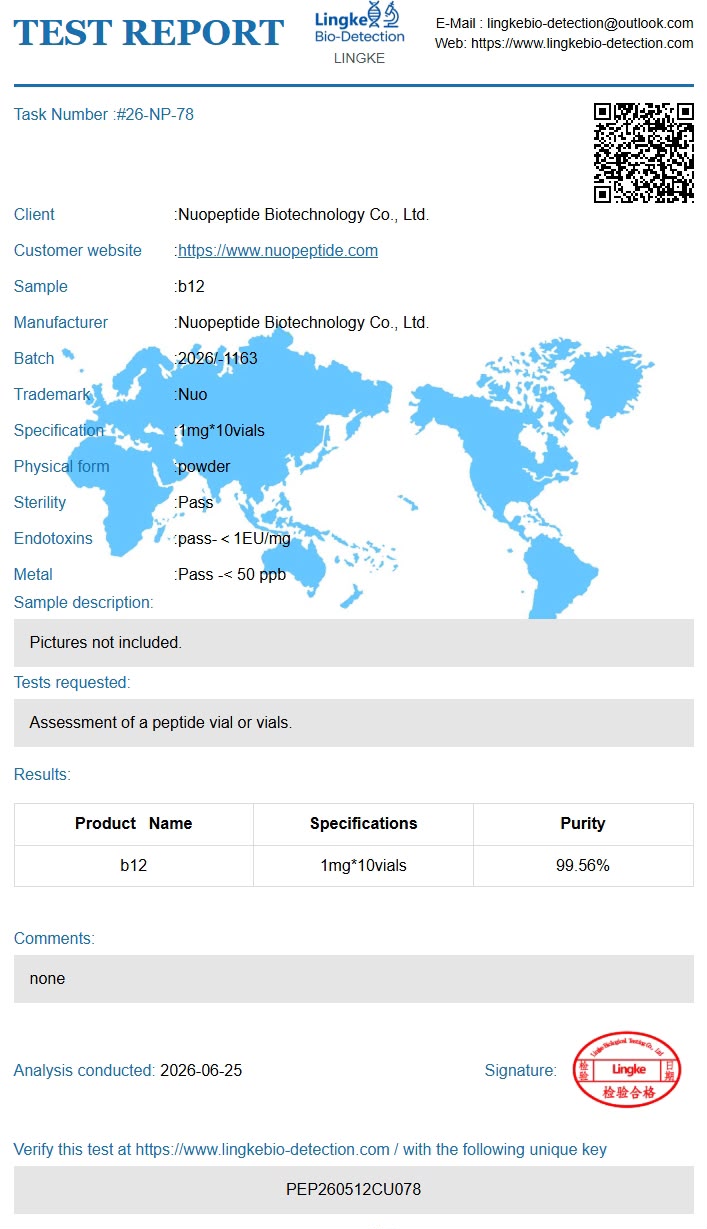Click the 'Pictures not included.' description box
Viewport: 707px width, 1229px height.
pyautogui.click(x=354, y=643)
